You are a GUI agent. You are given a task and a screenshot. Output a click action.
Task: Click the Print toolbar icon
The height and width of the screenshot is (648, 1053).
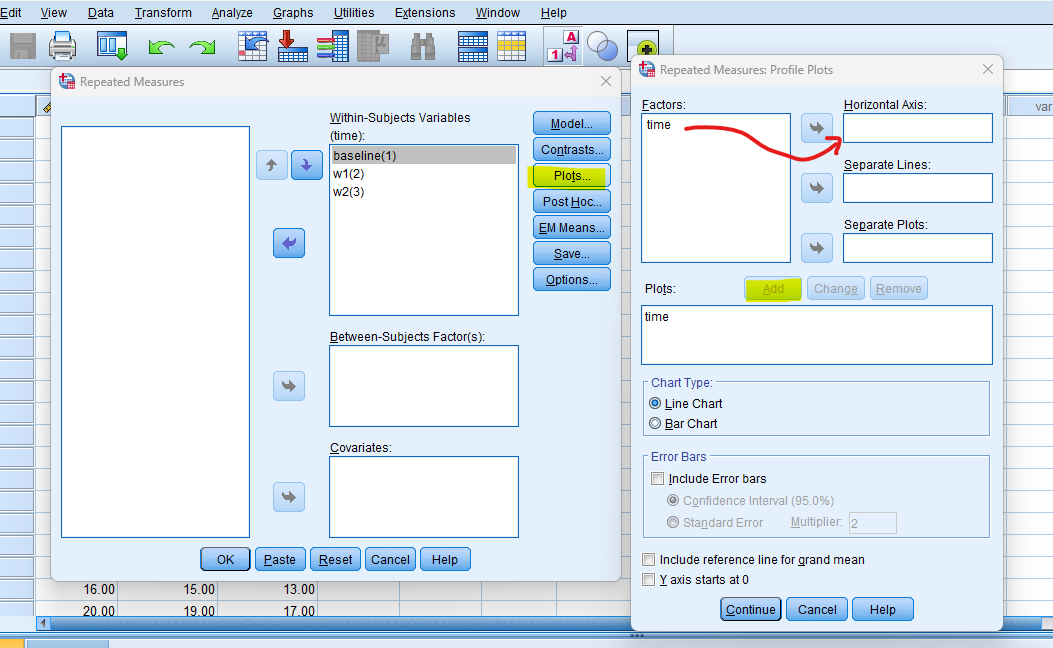(x=63, y=46)
